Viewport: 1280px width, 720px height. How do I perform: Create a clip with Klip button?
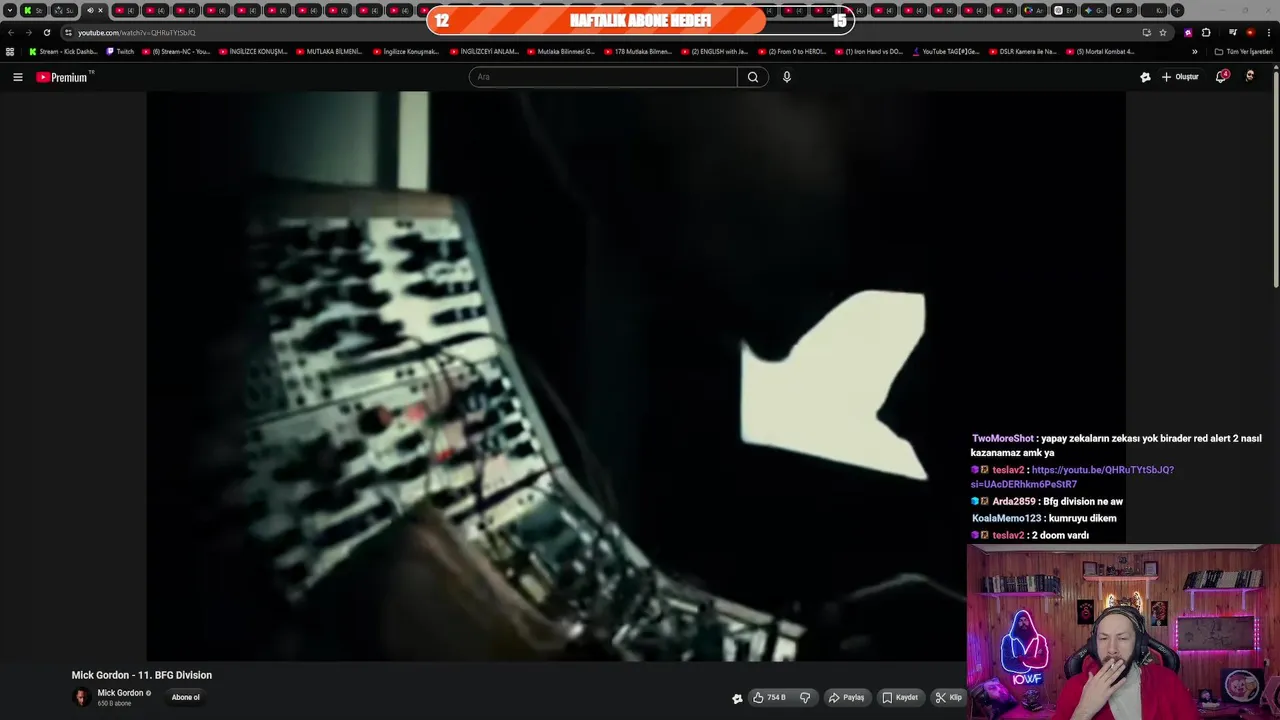[x=948, y=697]
